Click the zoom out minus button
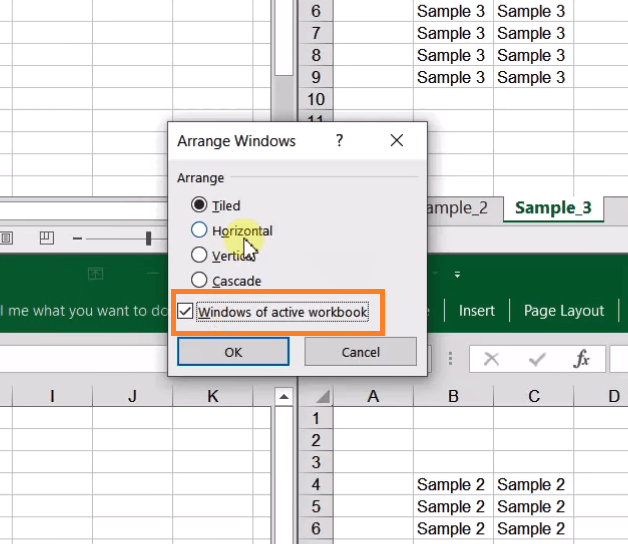 (77, 238)
